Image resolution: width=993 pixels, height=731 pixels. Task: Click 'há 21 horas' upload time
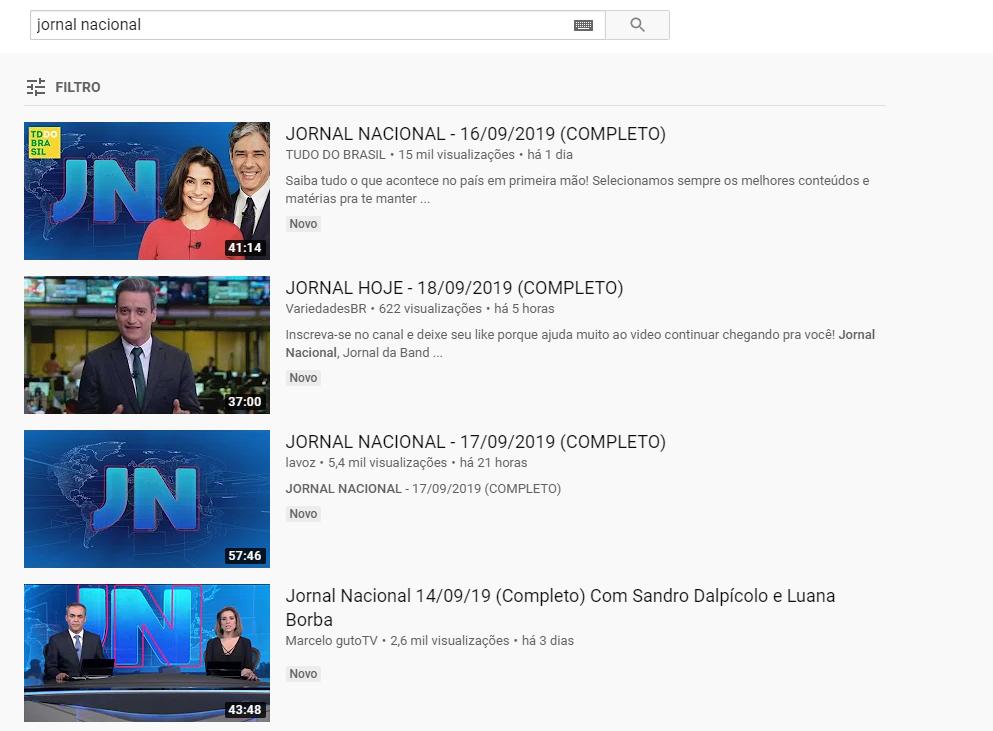point(493,462)
